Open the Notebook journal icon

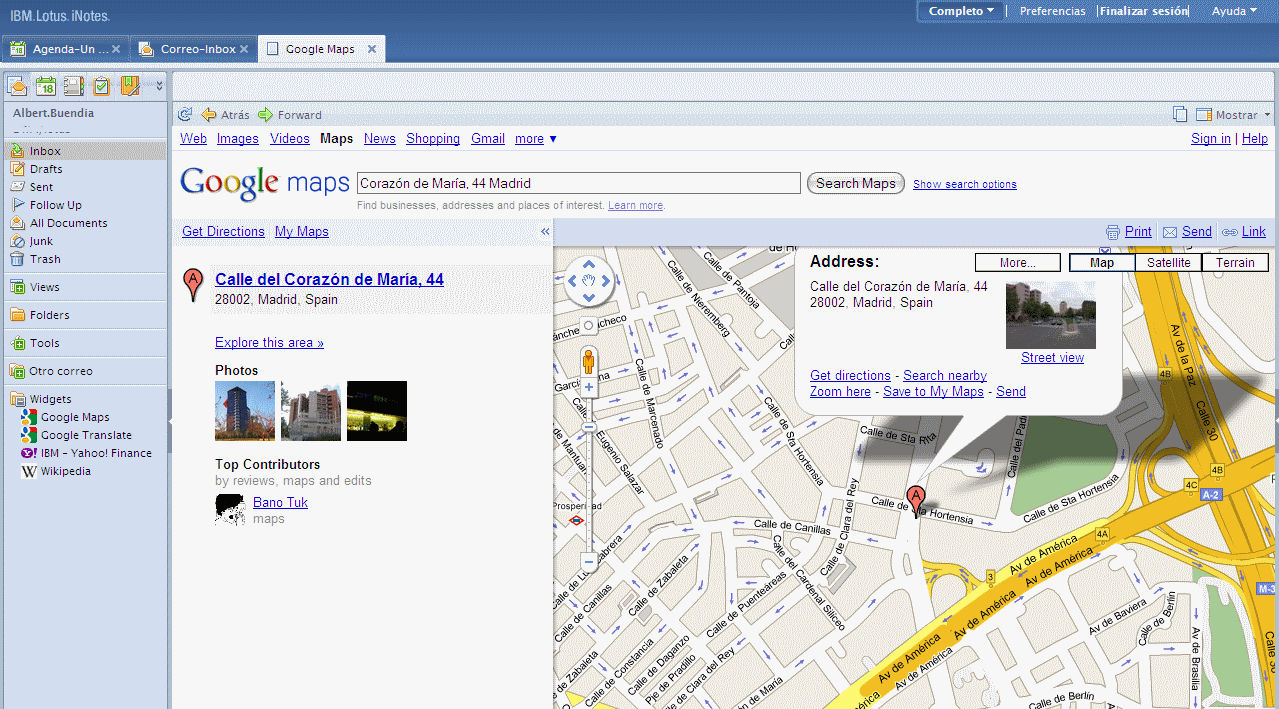pyautogui.click(x=130, y=86)
